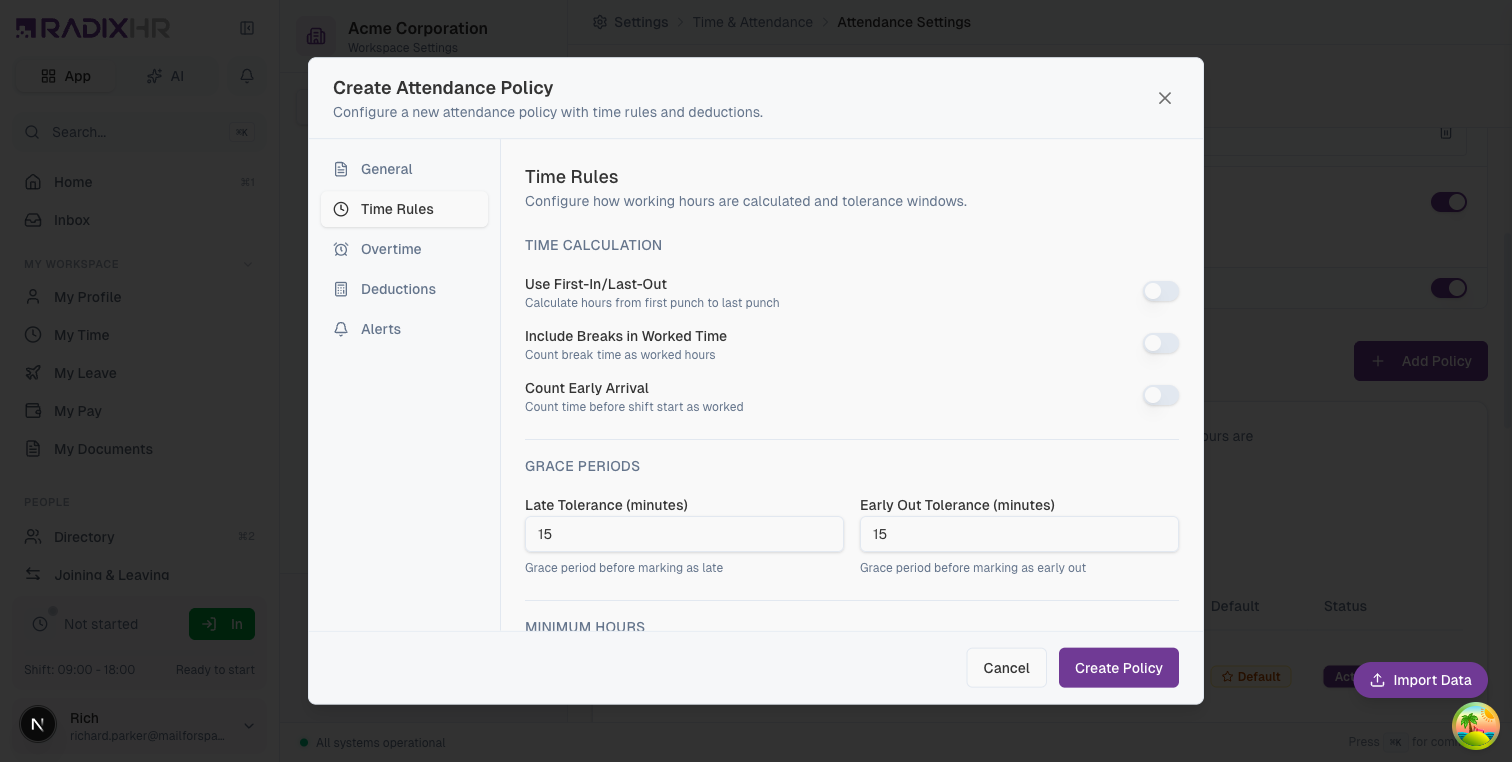The width and height of the screenshot is (1512, 762).
Task: Click the Status column header
Action: point(1345,606)
